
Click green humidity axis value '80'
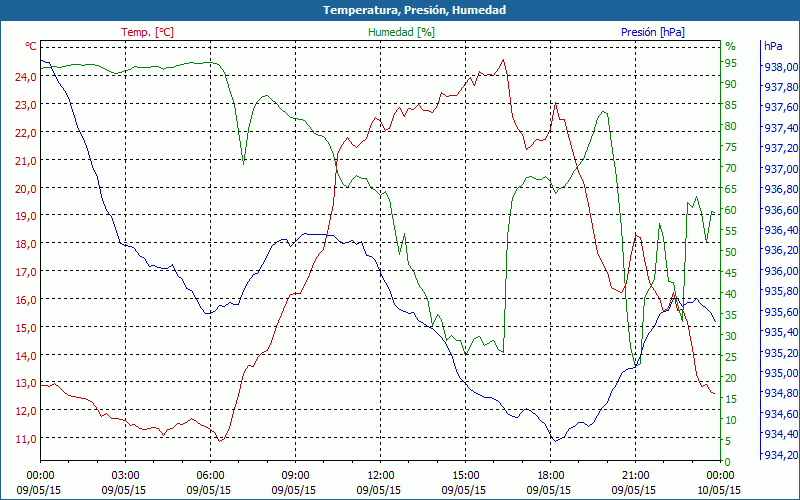(731, 126)
